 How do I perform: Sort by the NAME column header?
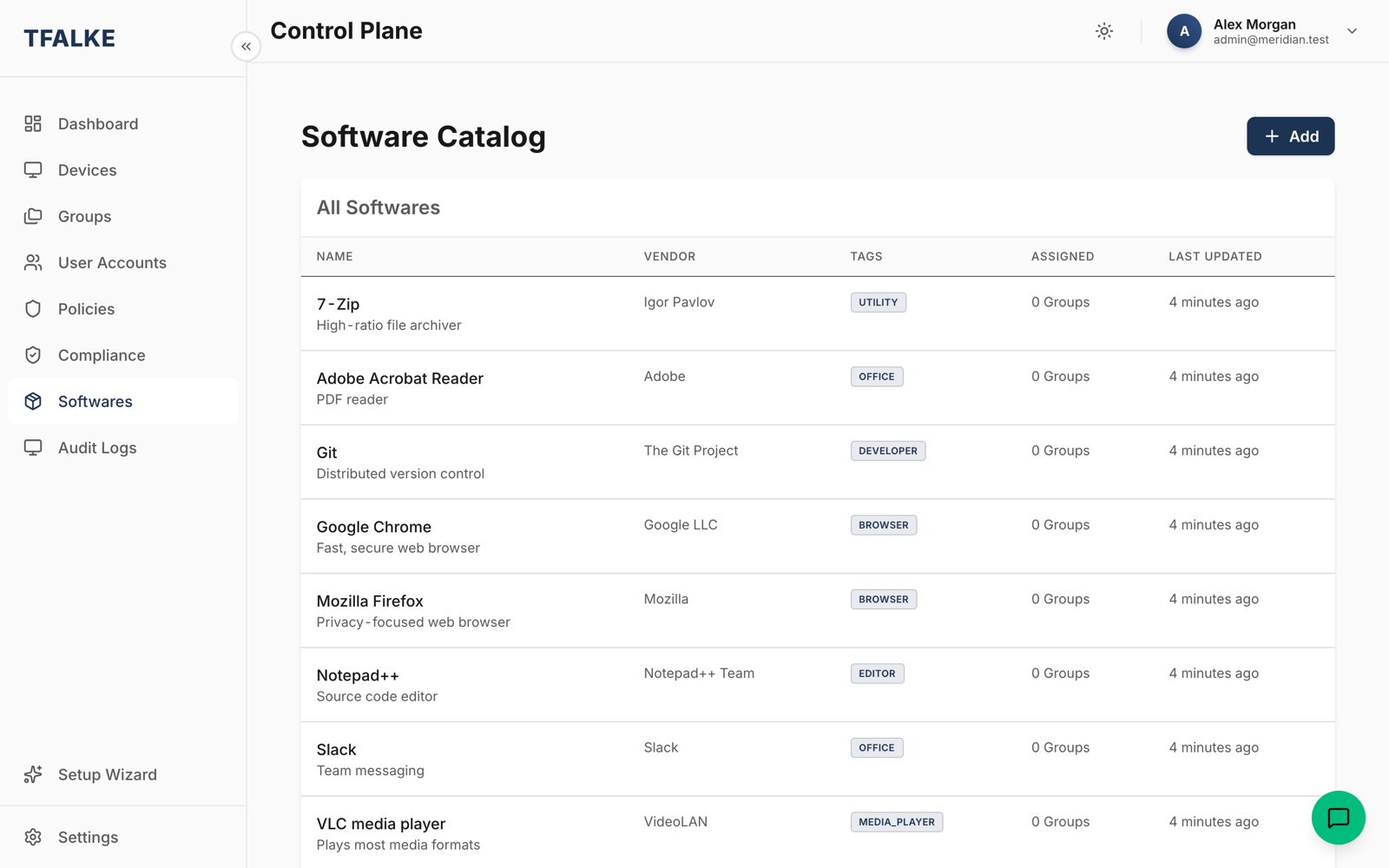334,256
